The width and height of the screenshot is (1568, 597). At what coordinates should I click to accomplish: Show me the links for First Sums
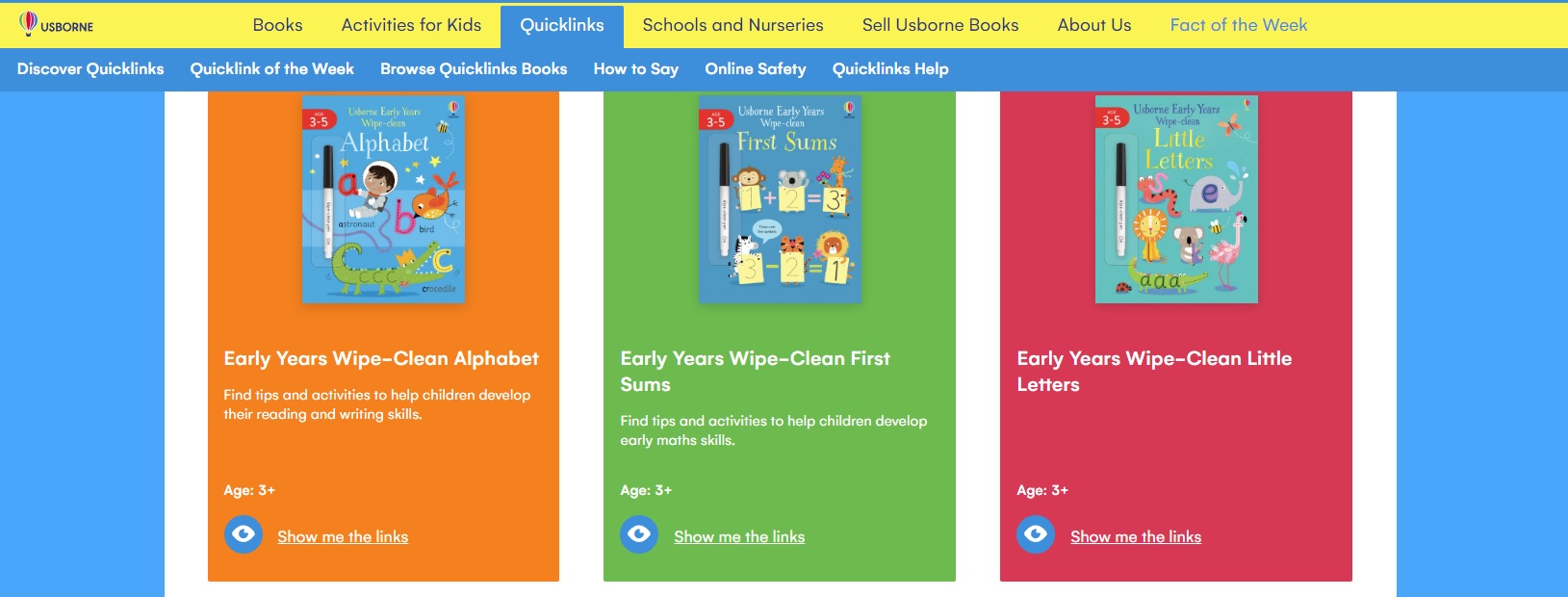739,537
